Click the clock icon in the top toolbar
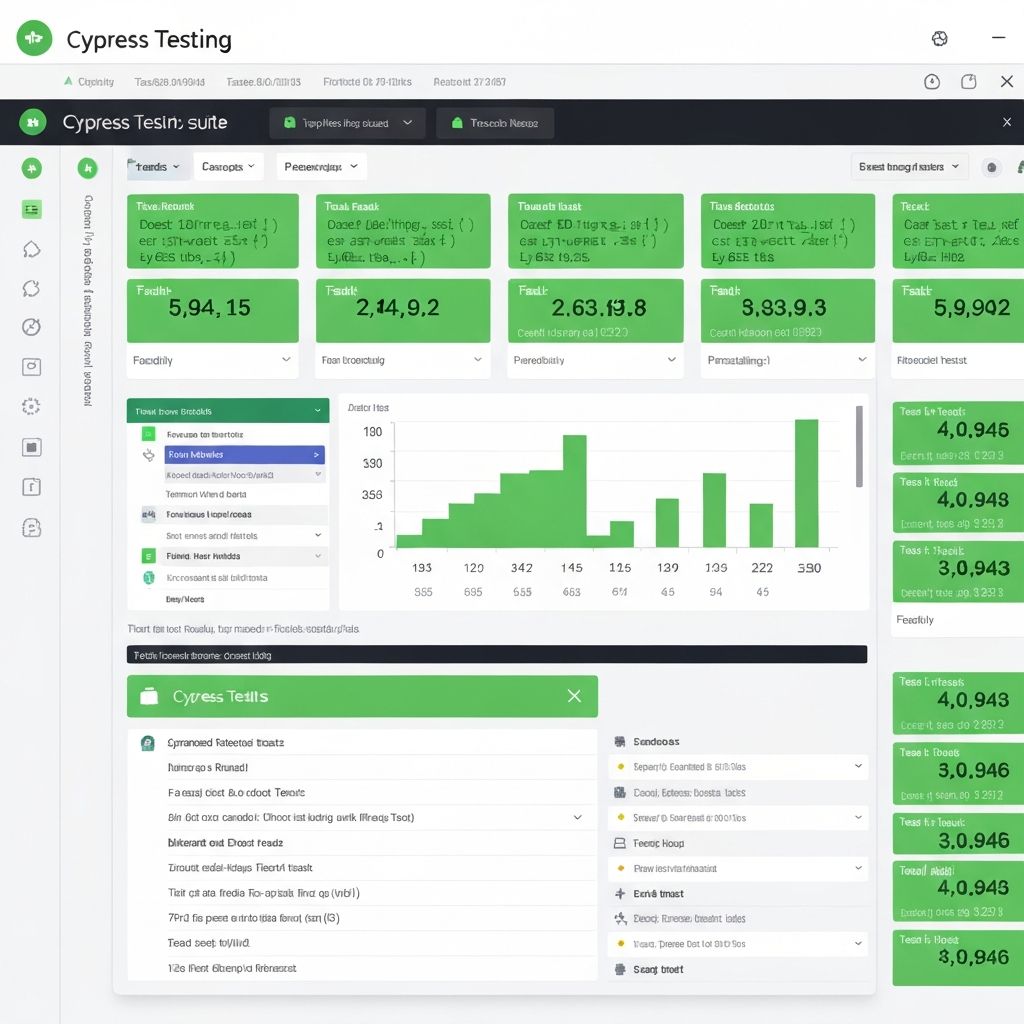Screen dimensions: 1024x1024 (x=932, y=82)
